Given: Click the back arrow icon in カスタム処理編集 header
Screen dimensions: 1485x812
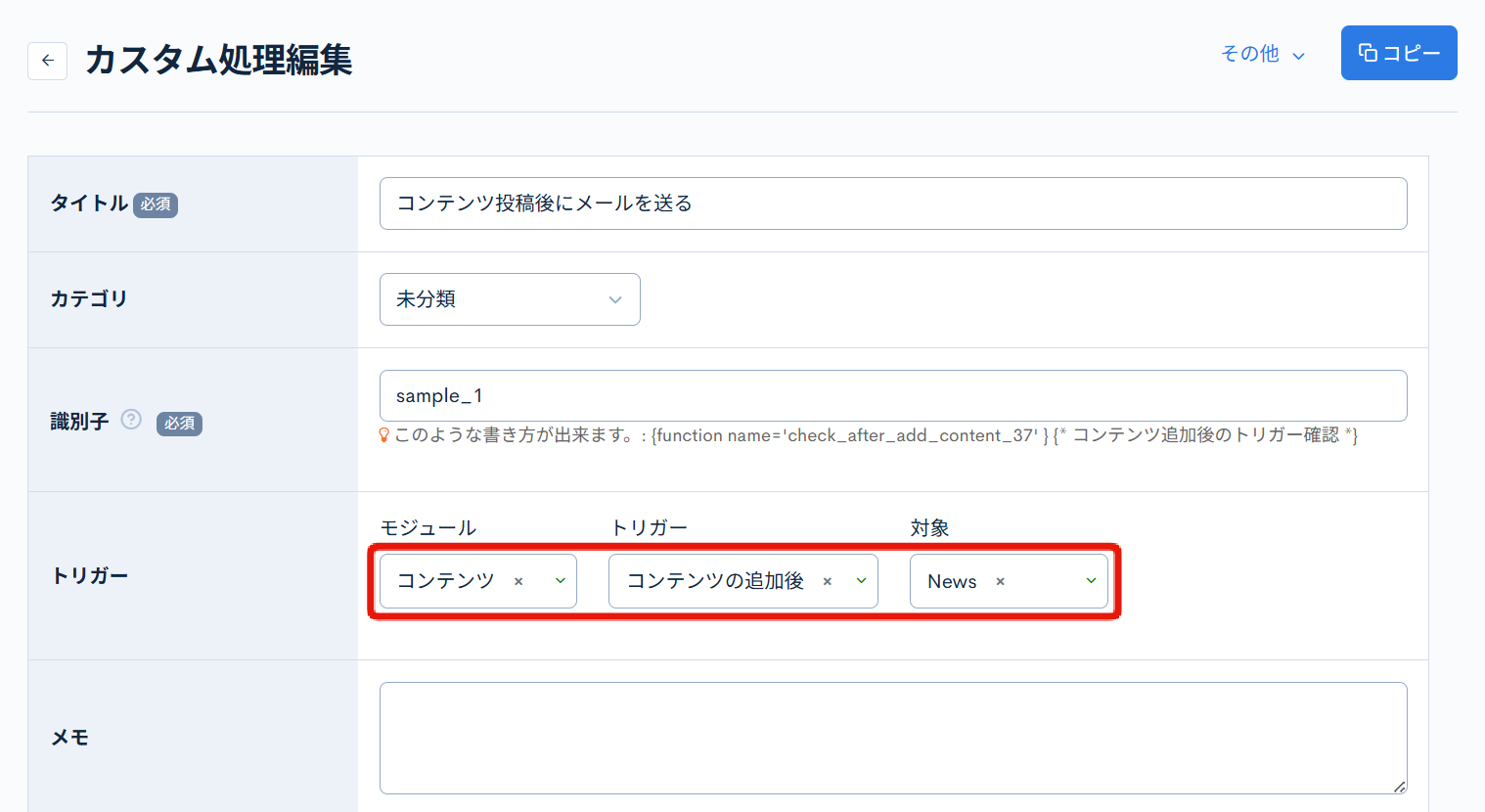Looking at the screenshot, I should coord(47,61).
